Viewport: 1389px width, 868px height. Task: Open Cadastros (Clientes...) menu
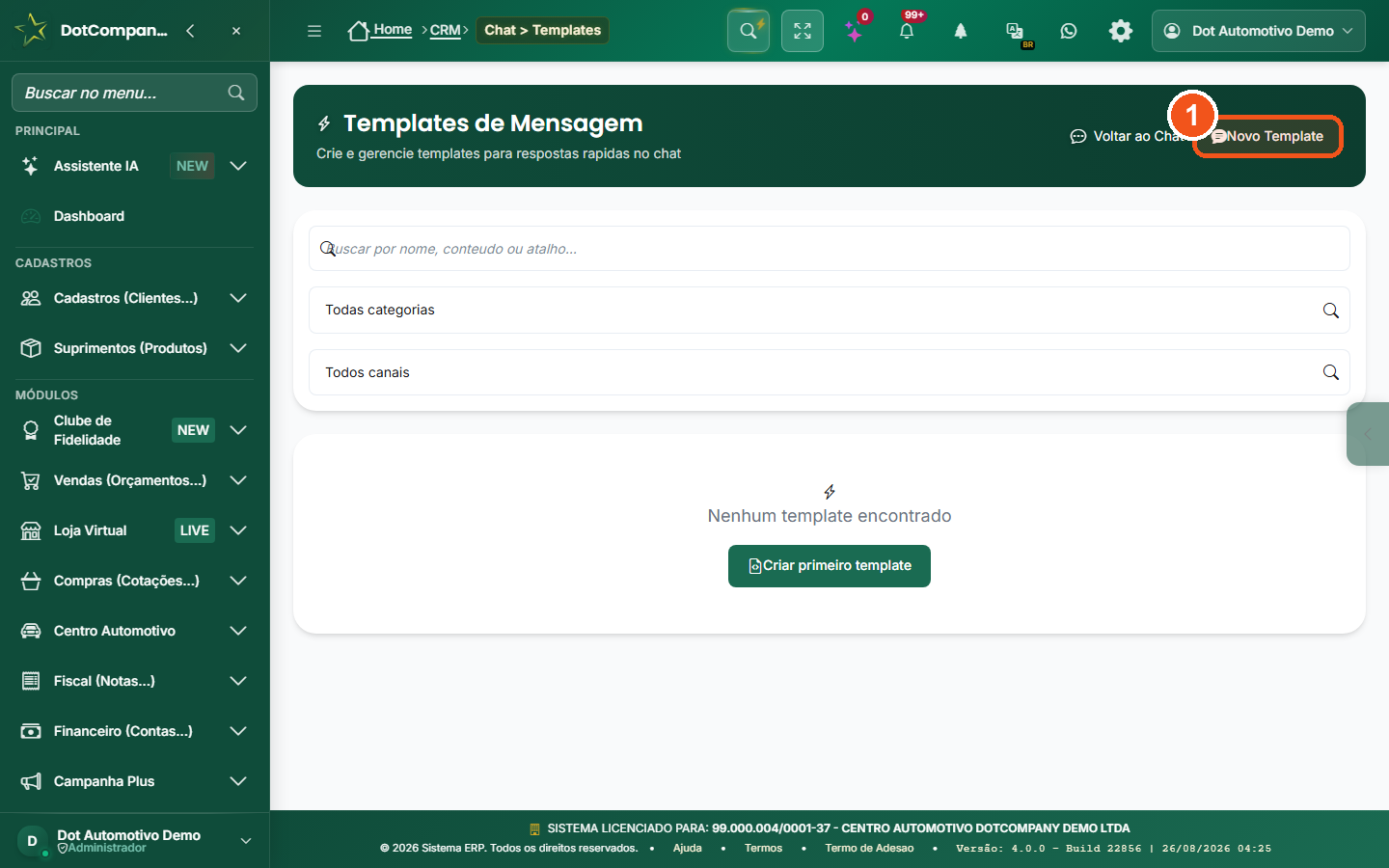[125, 298]
